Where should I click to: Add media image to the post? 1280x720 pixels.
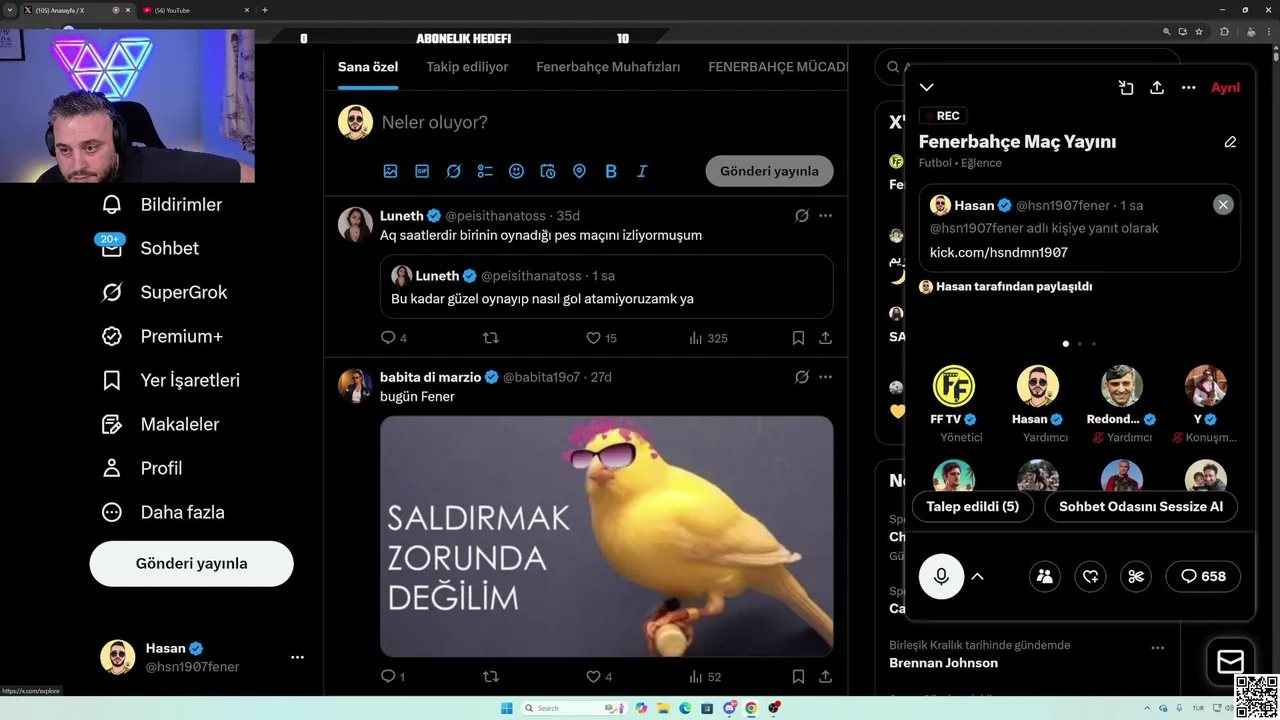(x=390, y=171)
